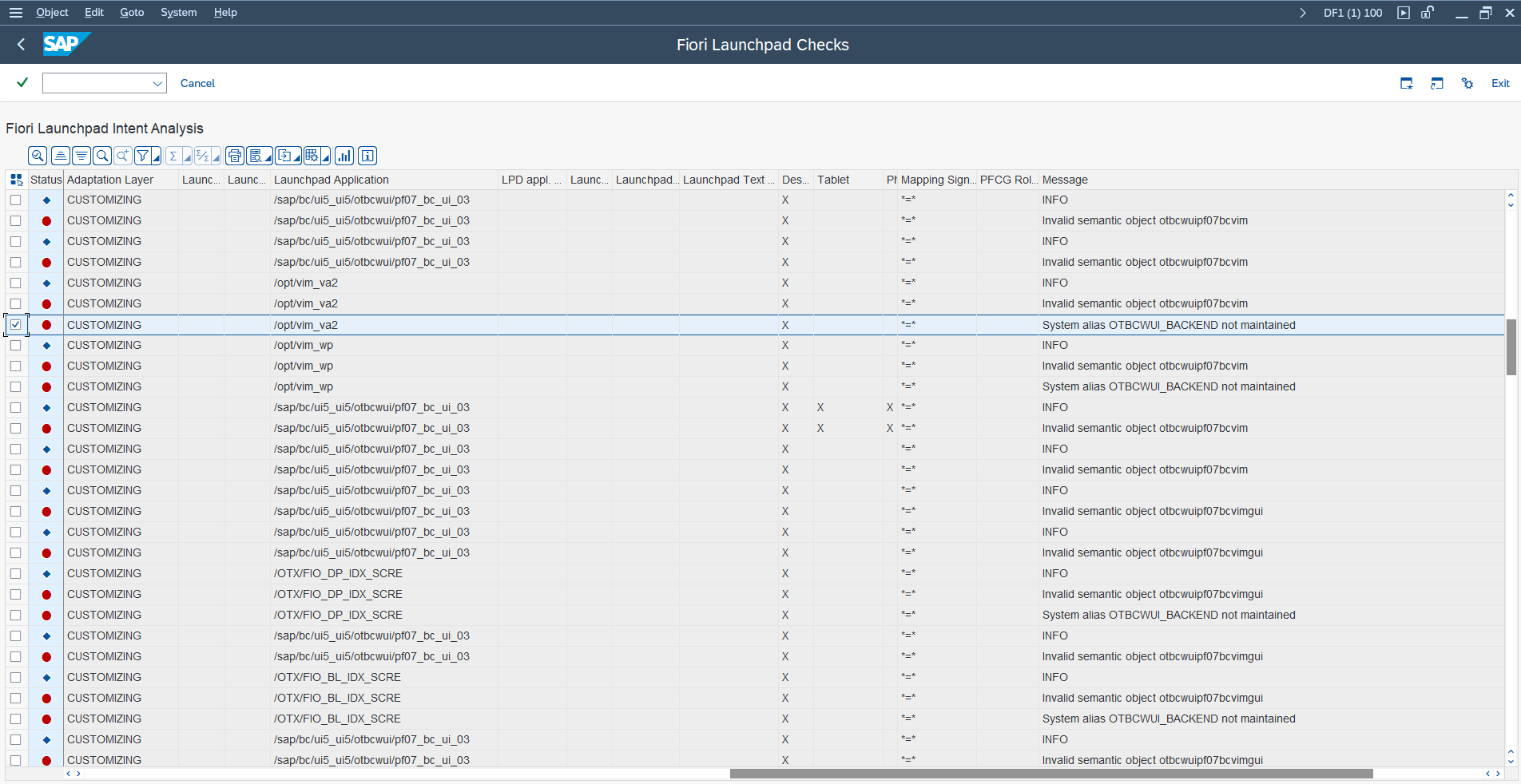
Task: Open the gears settings icon next to Exit
Action: click(x=1467, y=83)
